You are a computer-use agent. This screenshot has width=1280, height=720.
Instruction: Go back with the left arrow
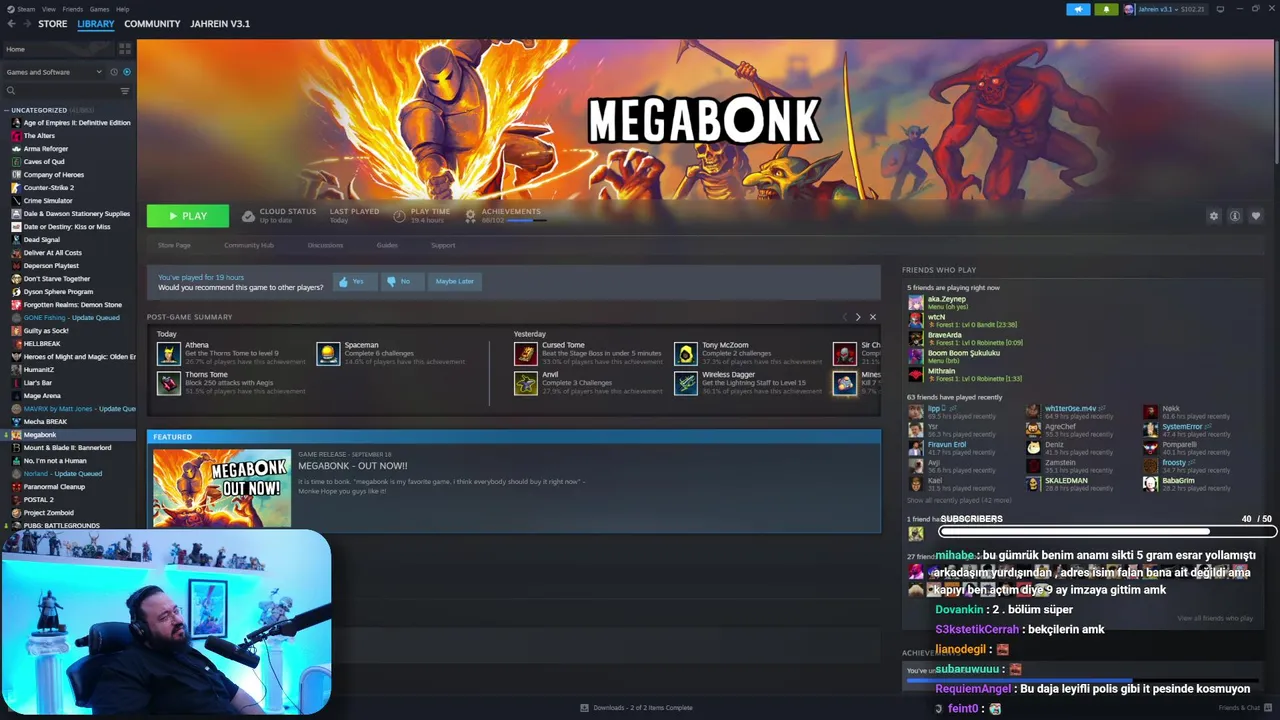pos(11,24)
